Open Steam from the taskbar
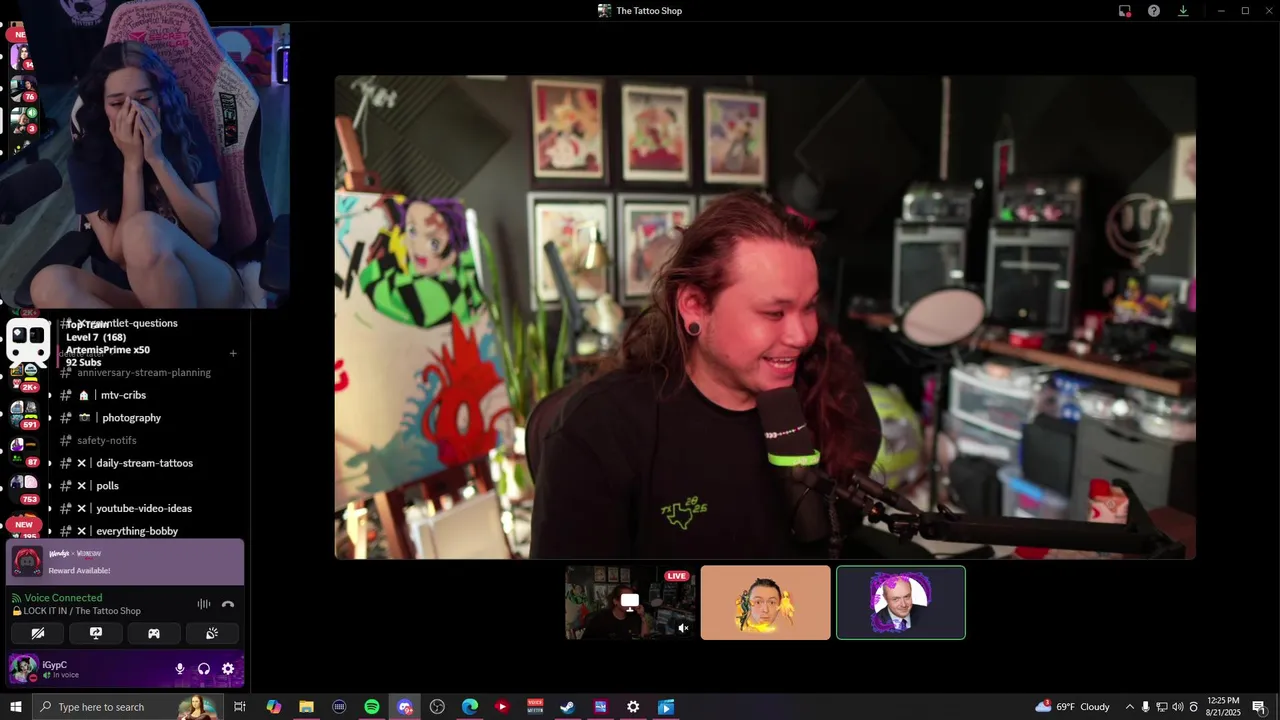 pyautogui.click(x=567, y=707)
